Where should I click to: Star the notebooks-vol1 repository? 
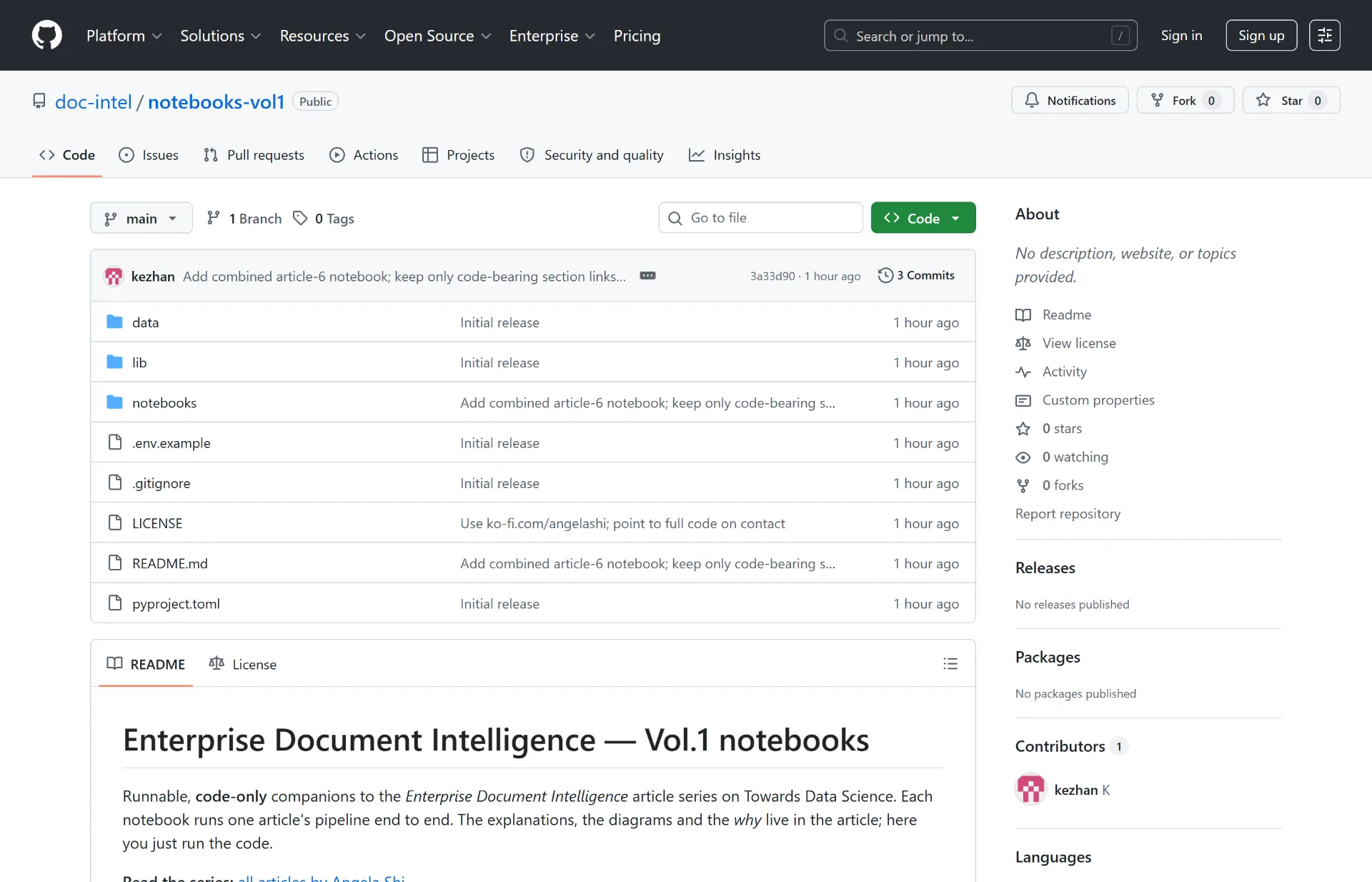[x=1291, y=100]
